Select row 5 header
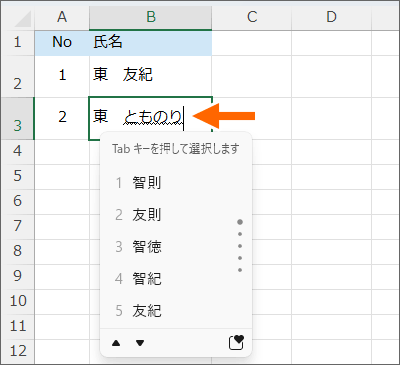This screenshot has height=365, width=400. [x=17, y=177]
